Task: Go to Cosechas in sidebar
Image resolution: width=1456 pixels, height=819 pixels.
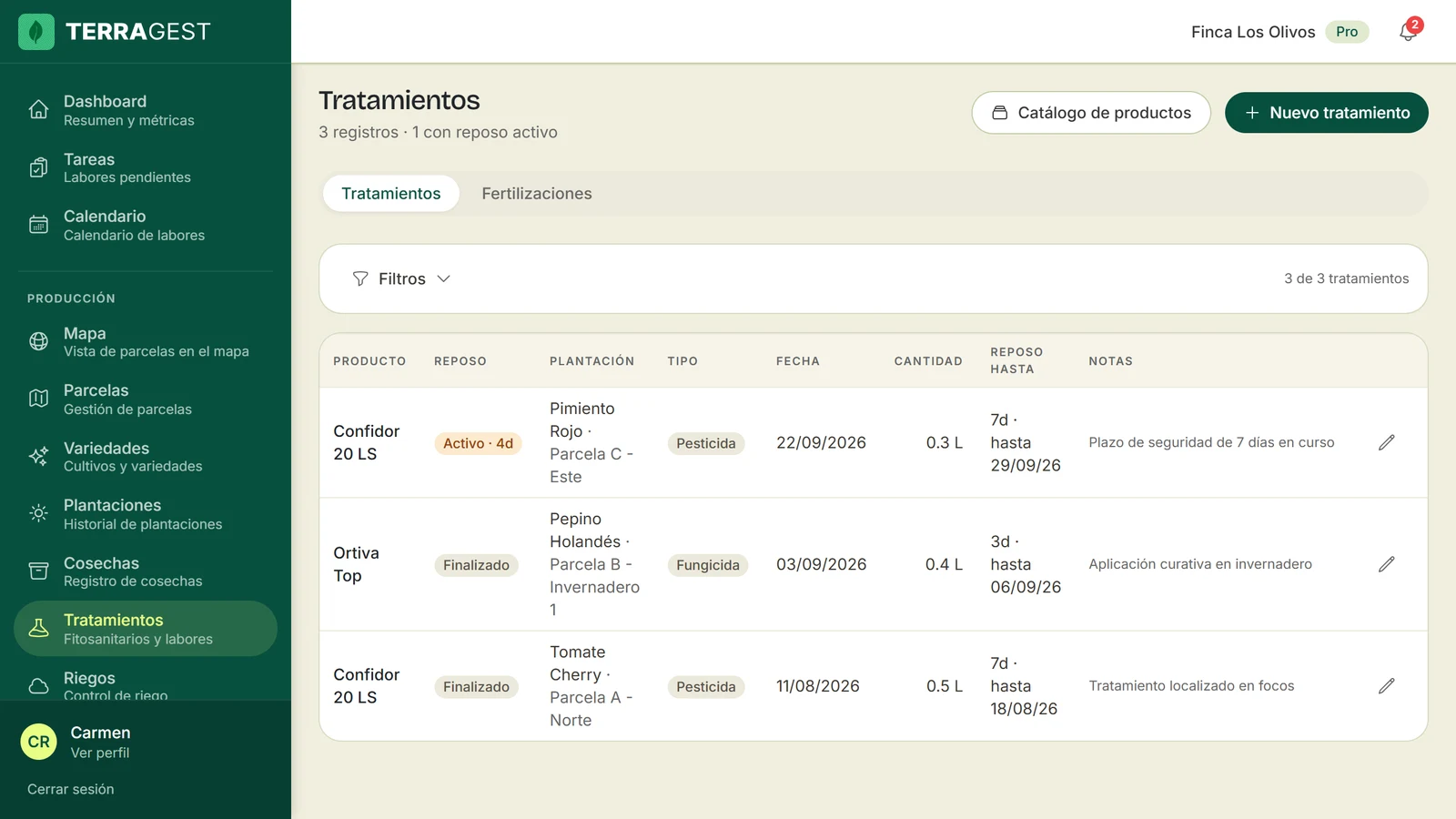Action: (x=146, y=571)
